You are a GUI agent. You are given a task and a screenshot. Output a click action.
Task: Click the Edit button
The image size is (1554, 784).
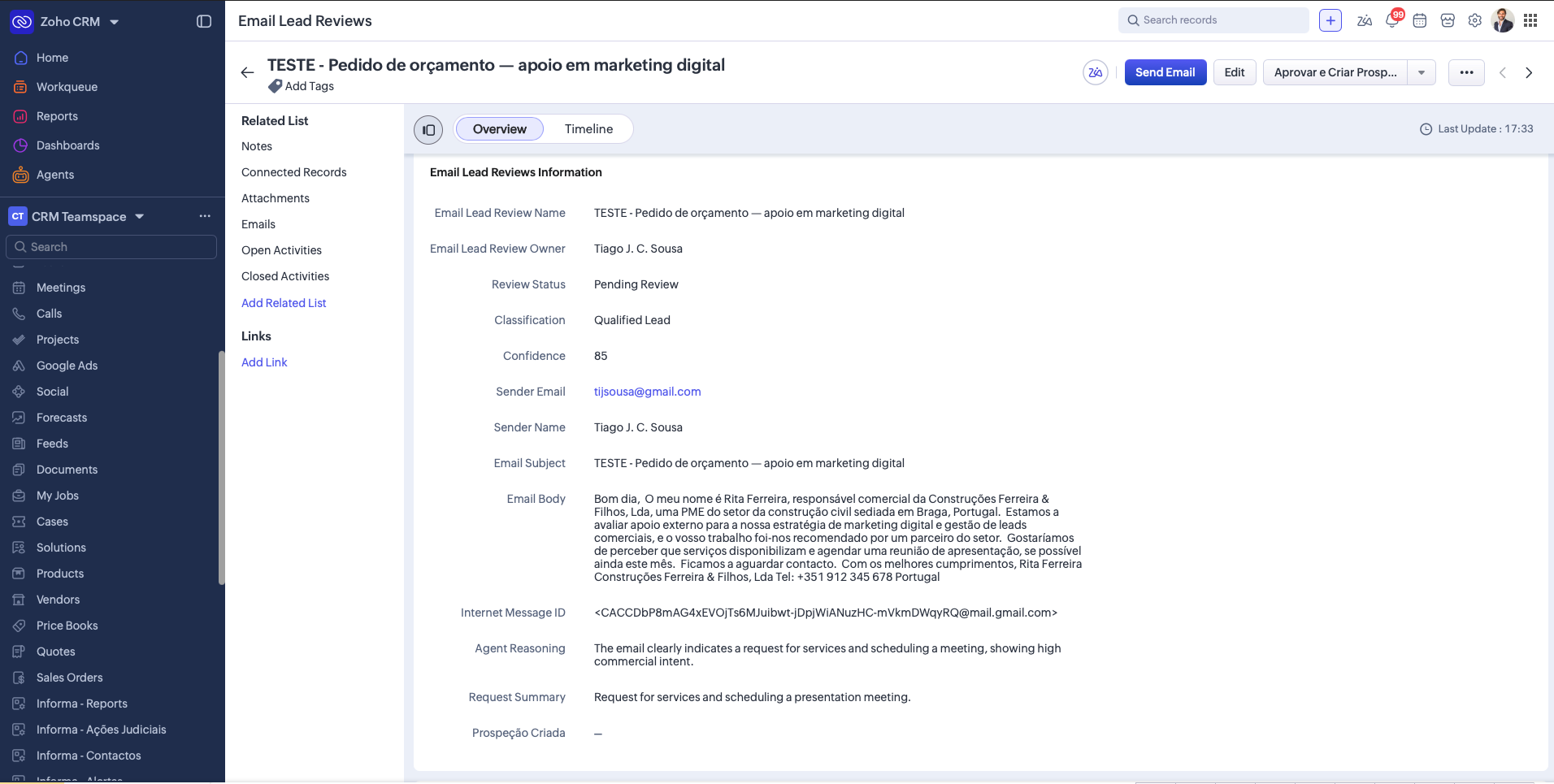point(1235,72)
